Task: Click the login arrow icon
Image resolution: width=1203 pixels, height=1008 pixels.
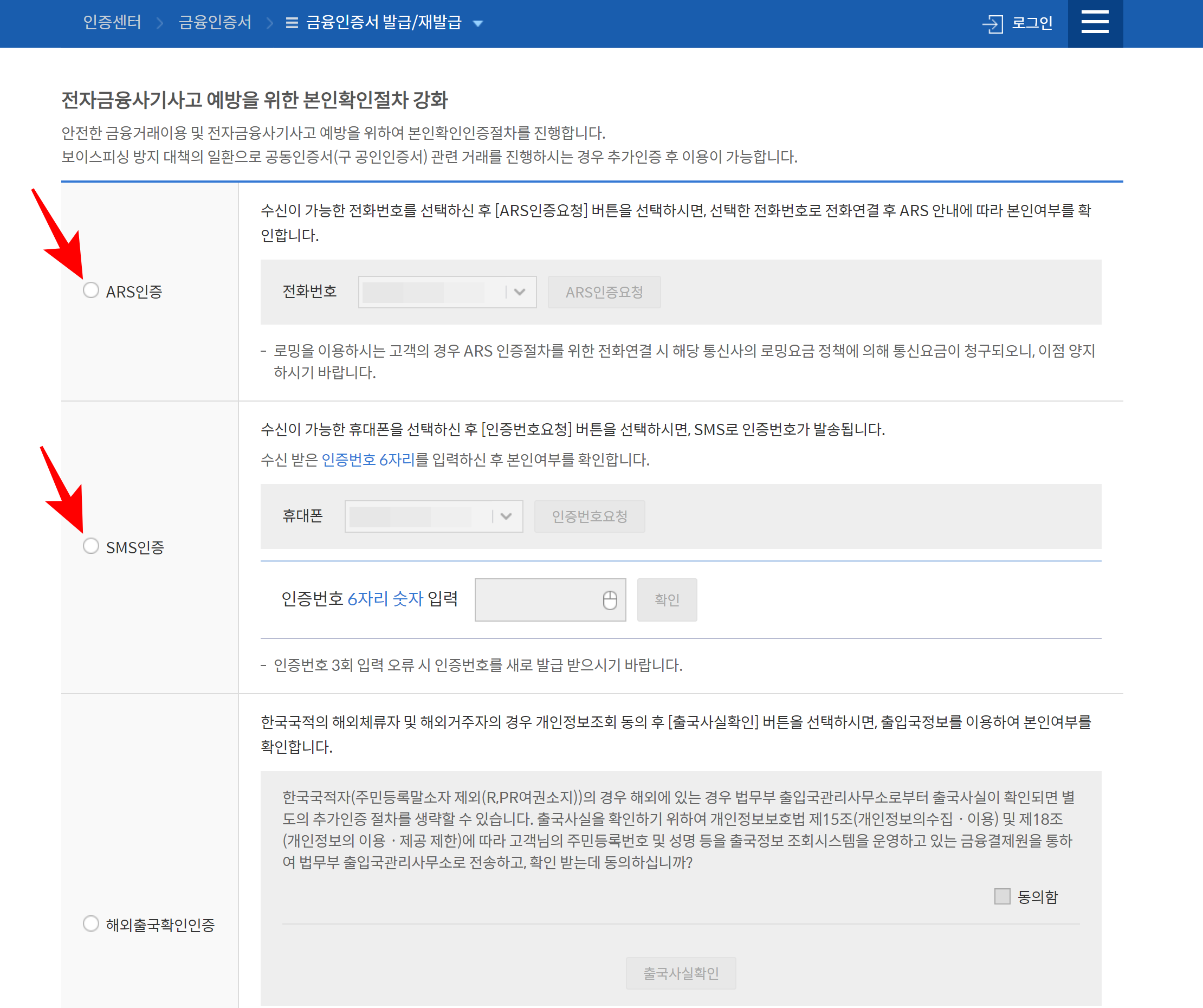Action: 992,24
